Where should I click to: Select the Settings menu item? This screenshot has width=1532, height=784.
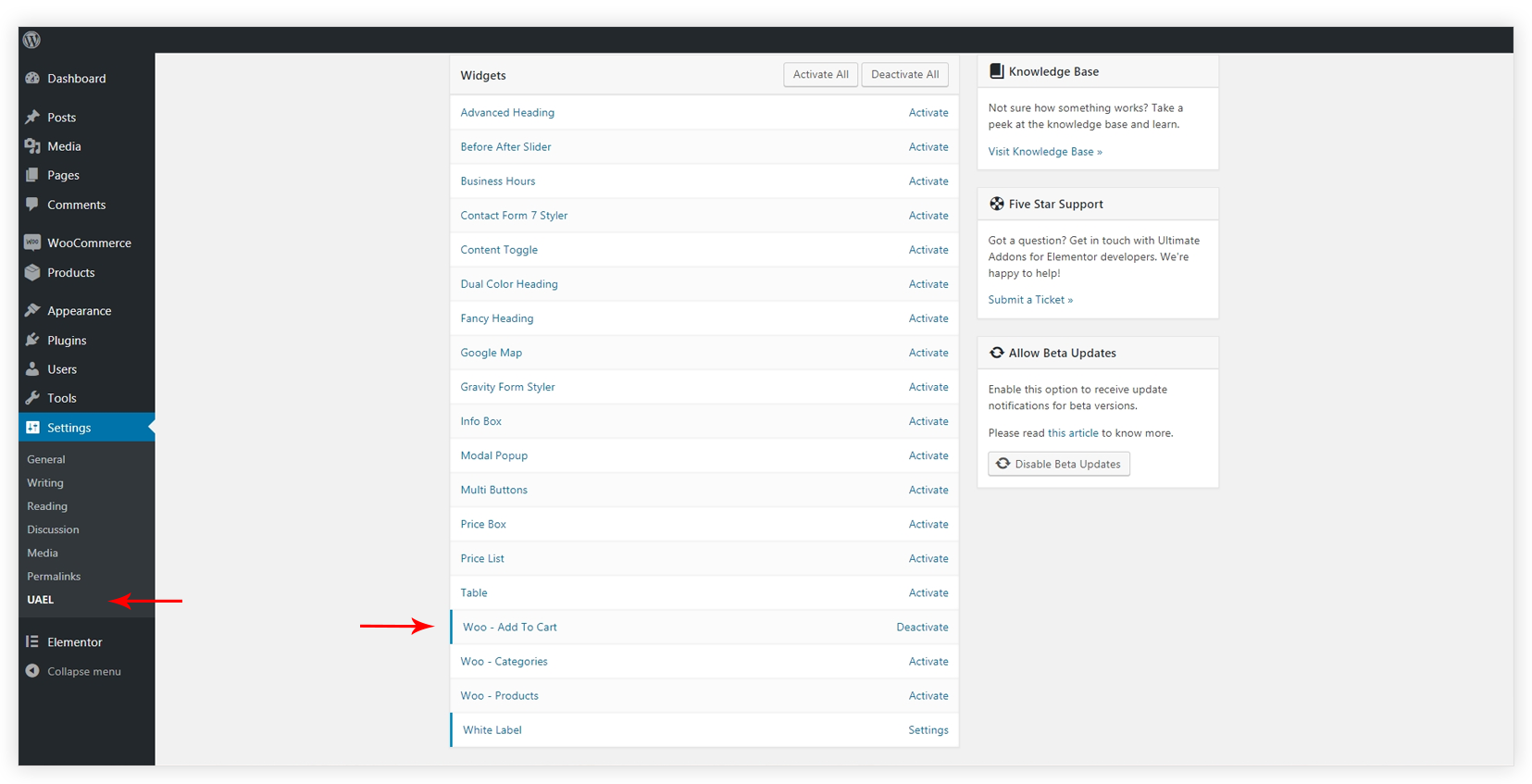[x=87, y=428]
